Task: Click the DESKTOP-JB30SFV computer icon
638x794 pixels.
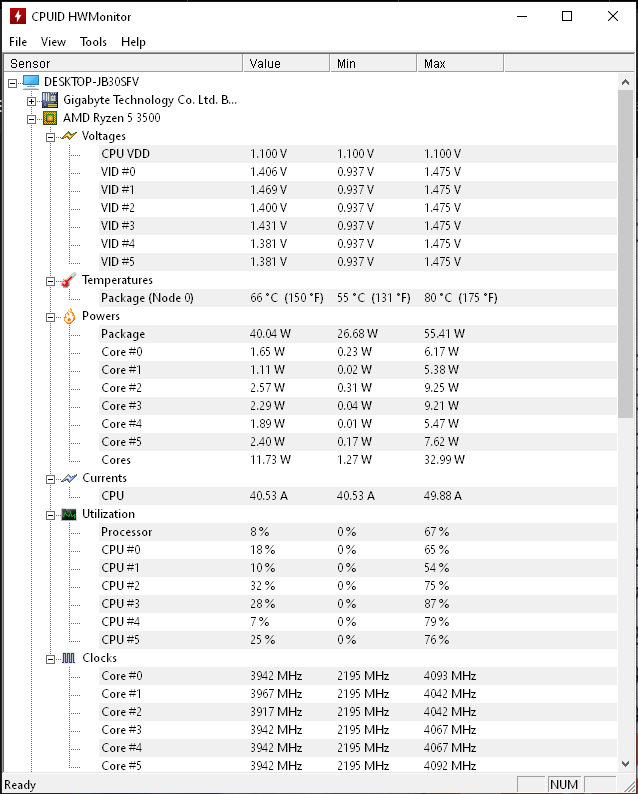Action: coord(30,82)
